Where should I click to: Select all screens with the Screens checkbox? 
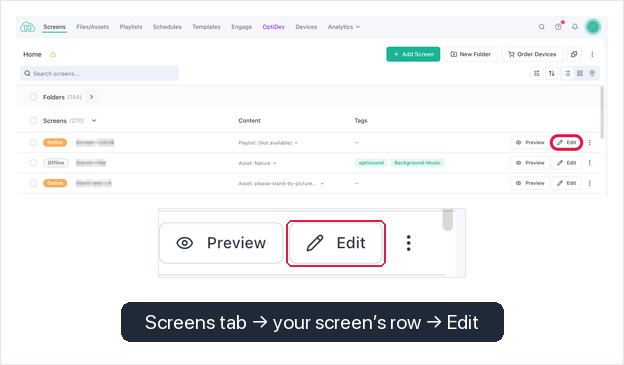click(x=33, y=120)
